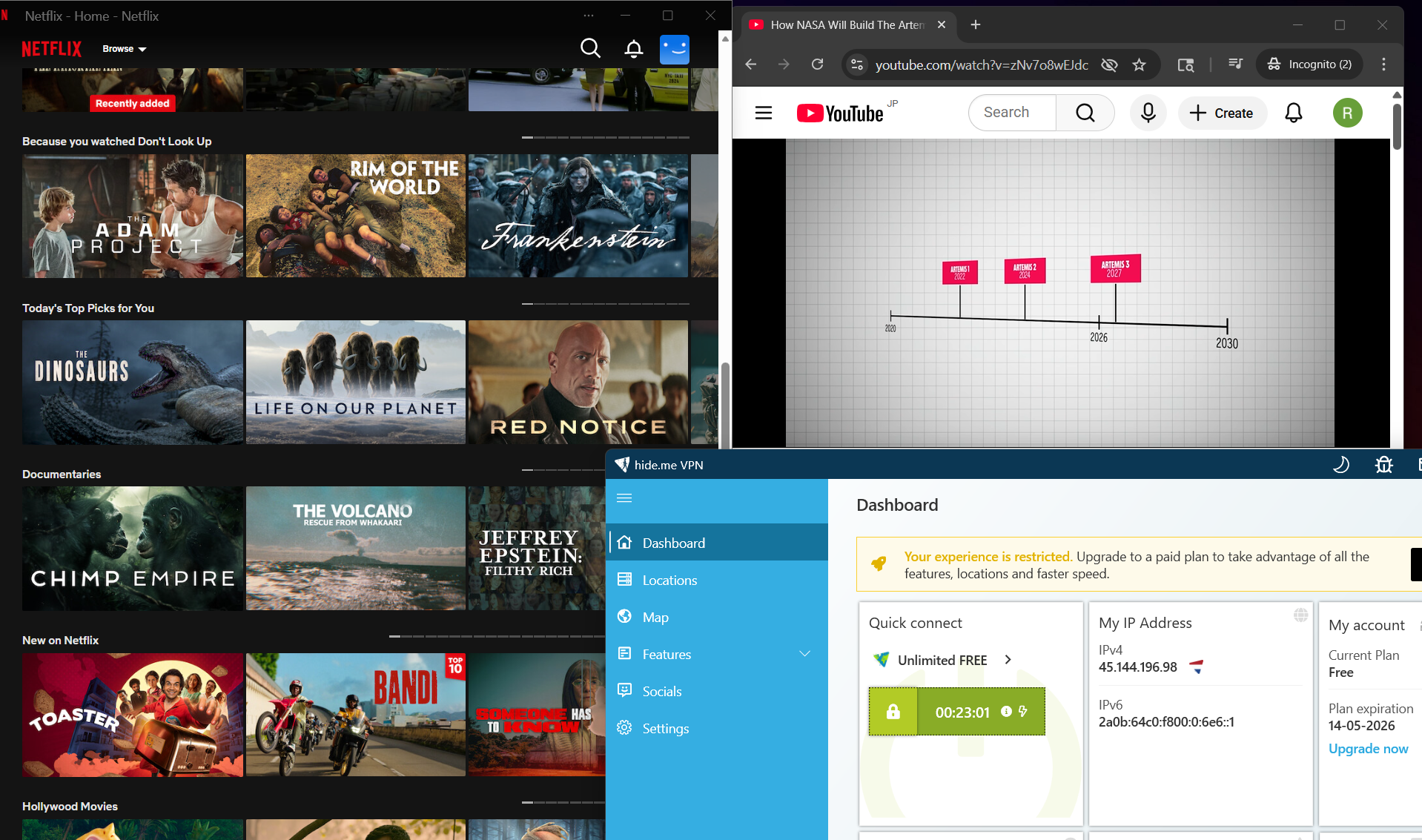This screenshot has width=1422, height=840.
Task: Open Bandi title card
Action: (356, 715)
